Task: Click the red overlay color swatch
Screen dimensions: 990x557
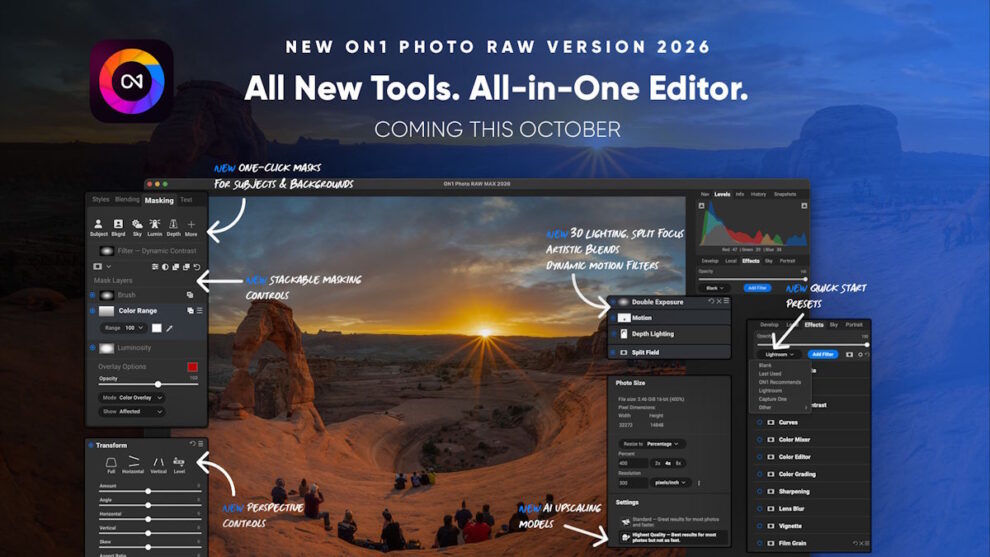Action: (192, 367)
